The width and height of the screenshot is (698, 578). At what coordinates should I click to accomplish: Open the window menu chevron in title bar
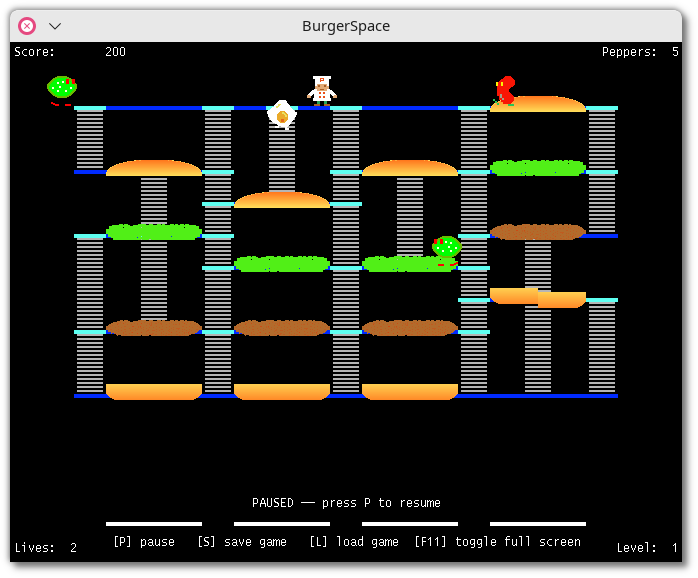[55, 26]
